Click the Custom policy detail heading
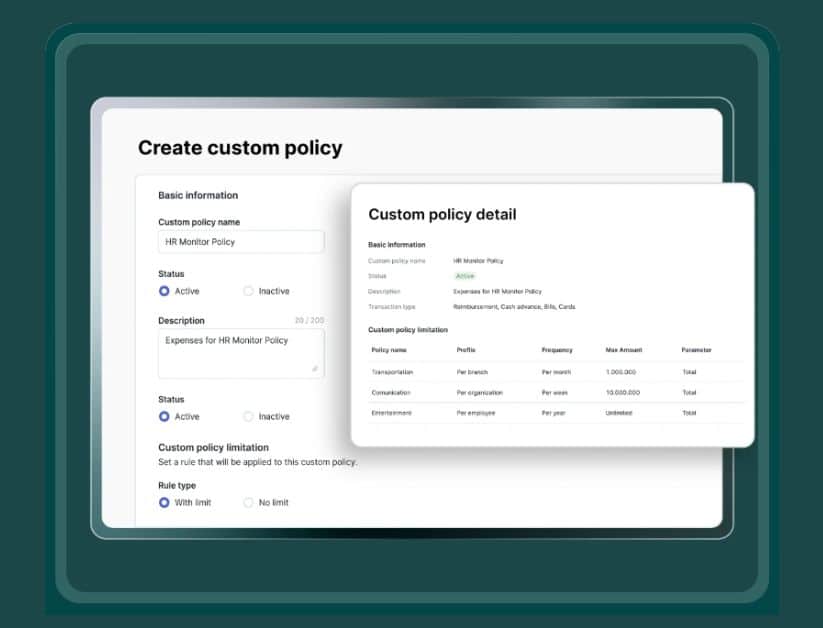Viewport: 823px width, 628px height. pos(442,214)
